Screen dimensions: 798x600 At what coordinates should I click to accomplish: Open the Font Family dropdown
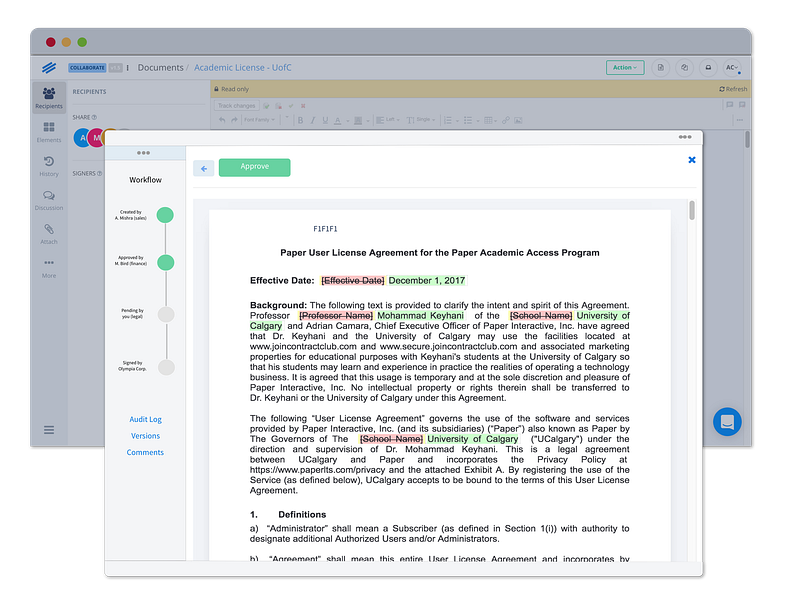click(x=260, y=120)
